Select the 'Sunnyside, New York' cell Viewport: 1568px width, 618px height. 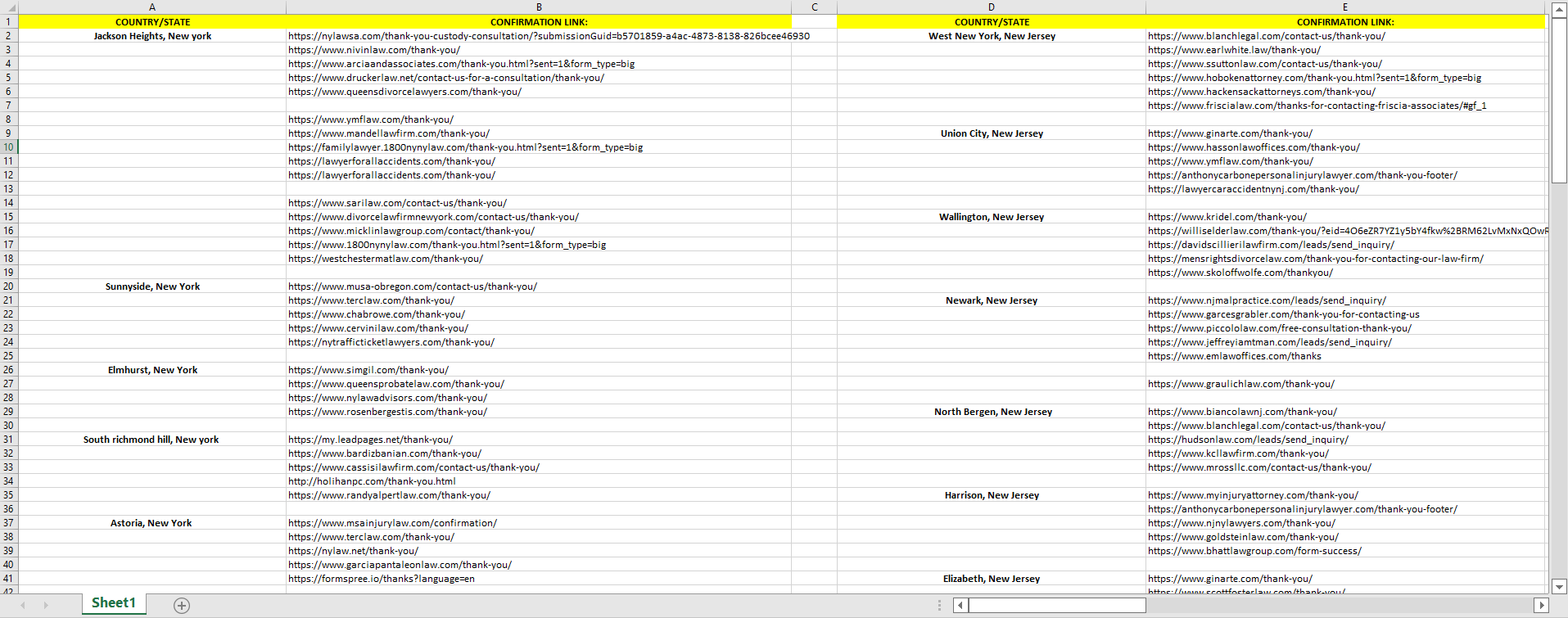[152, 286]
